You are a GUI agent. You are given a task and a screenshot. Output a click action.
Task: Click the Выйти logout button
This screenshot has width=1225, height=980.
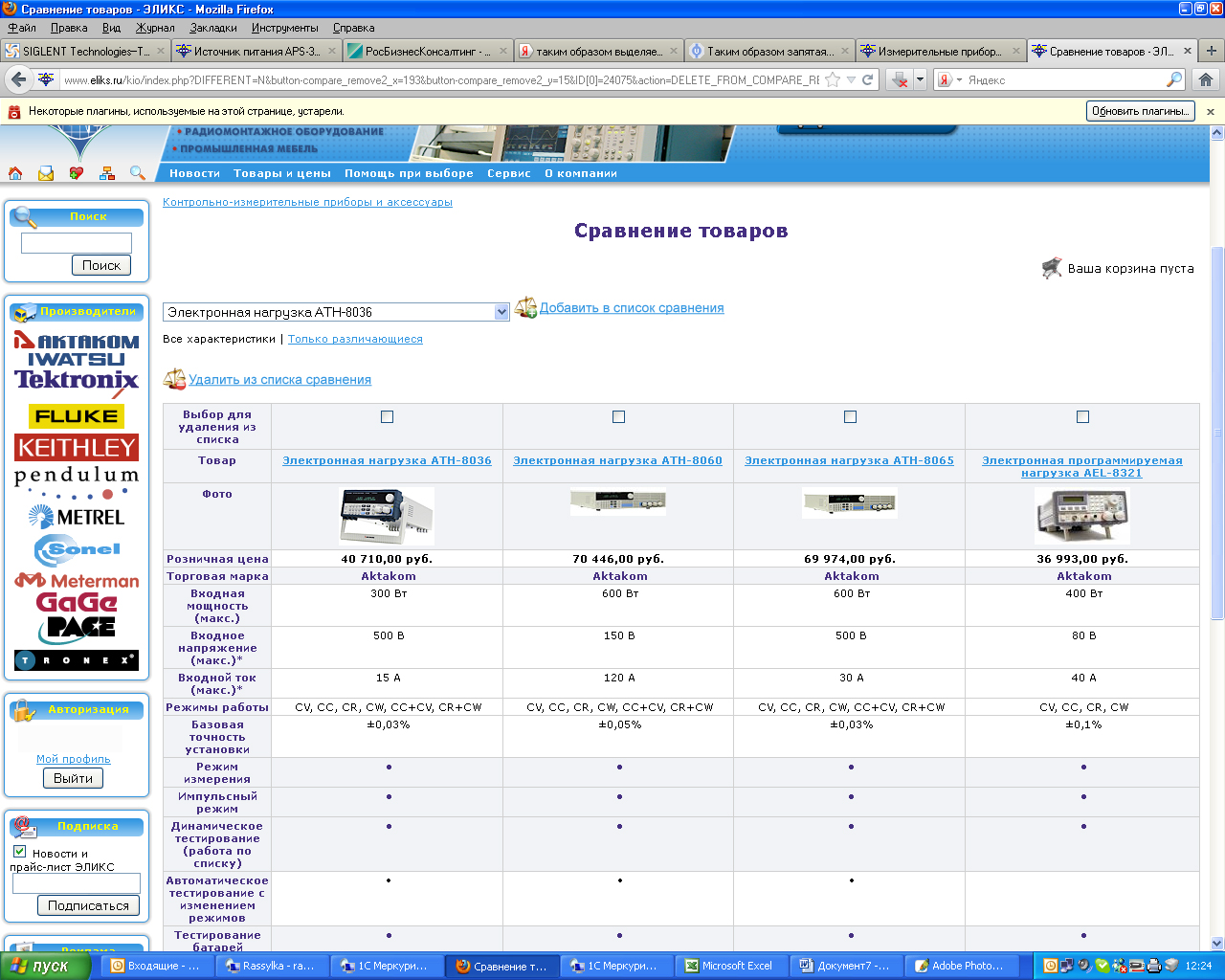pyautogui.click(x=73, y=778)
